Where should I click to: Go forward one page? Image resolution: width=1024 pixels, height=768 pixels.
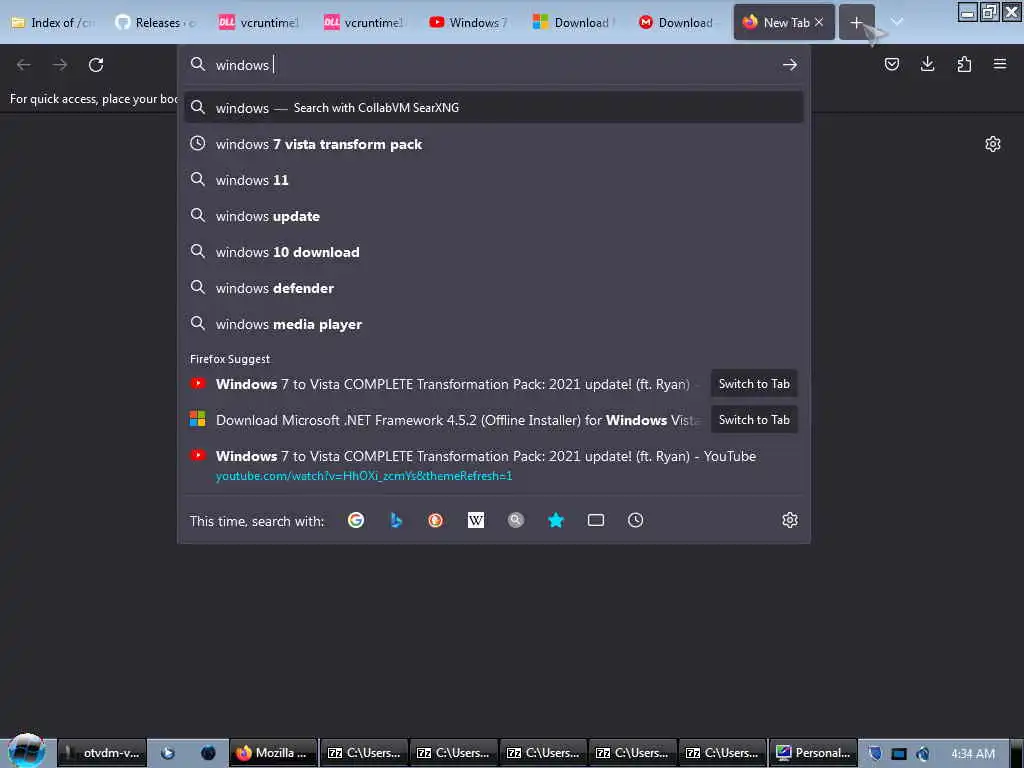pos(60,65)
